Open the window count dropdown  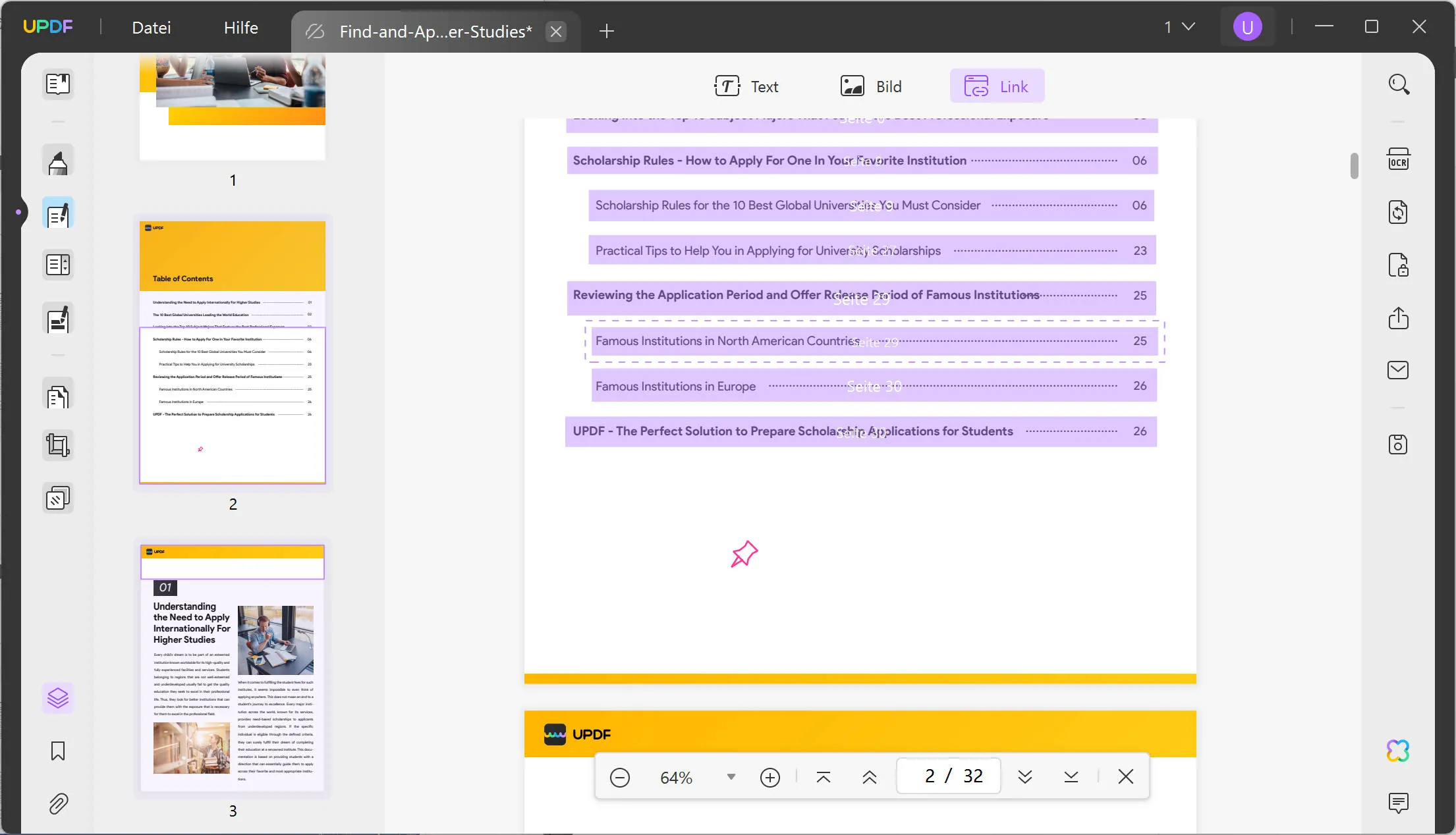tap(1179, 27)
